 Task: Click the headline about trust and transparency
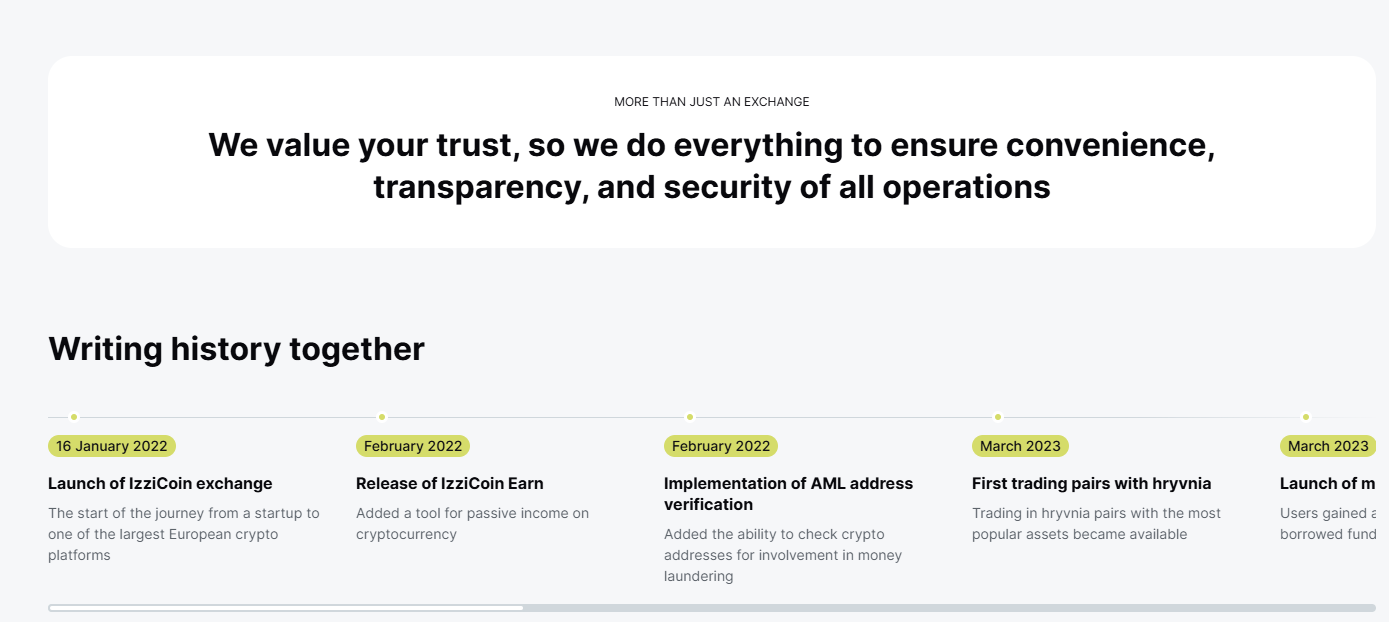tap(711, 165)
